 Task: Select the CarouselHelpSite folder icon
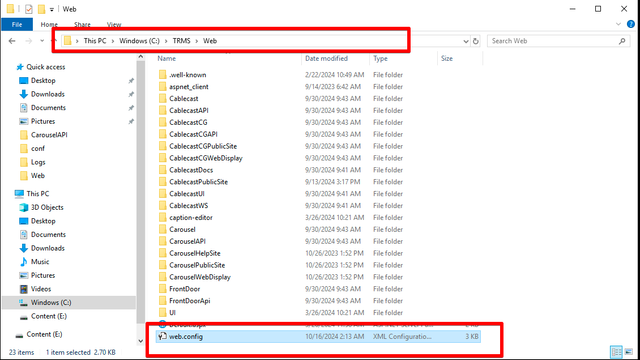(162, 253)
